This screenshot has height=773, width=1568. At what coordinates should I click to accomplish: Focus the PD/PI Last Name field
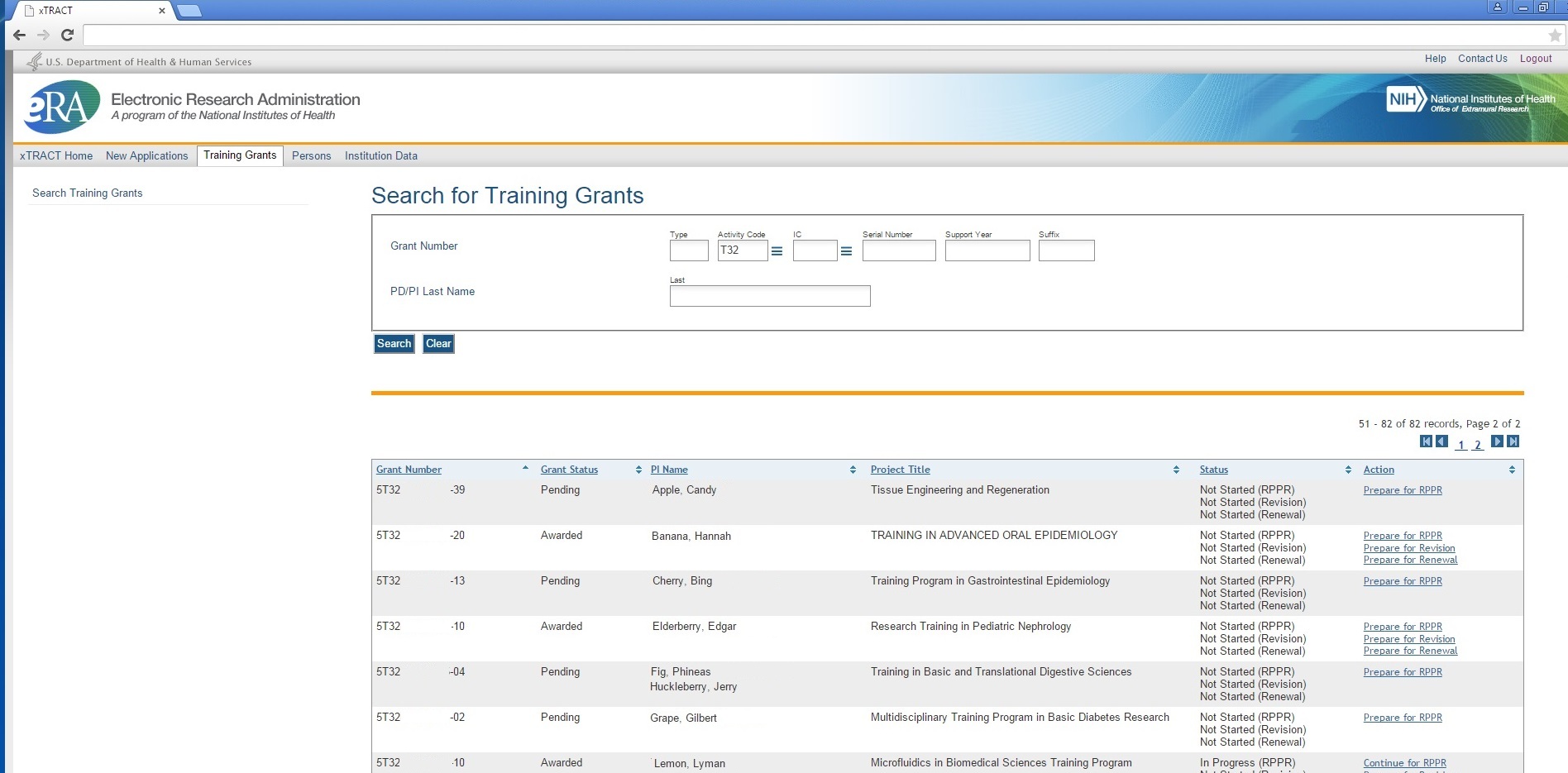[x=770, y=296]
